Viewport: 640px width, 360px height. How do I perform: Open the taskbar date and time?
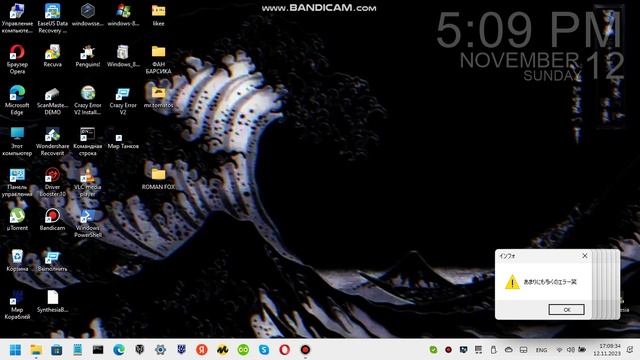[607, 350]
